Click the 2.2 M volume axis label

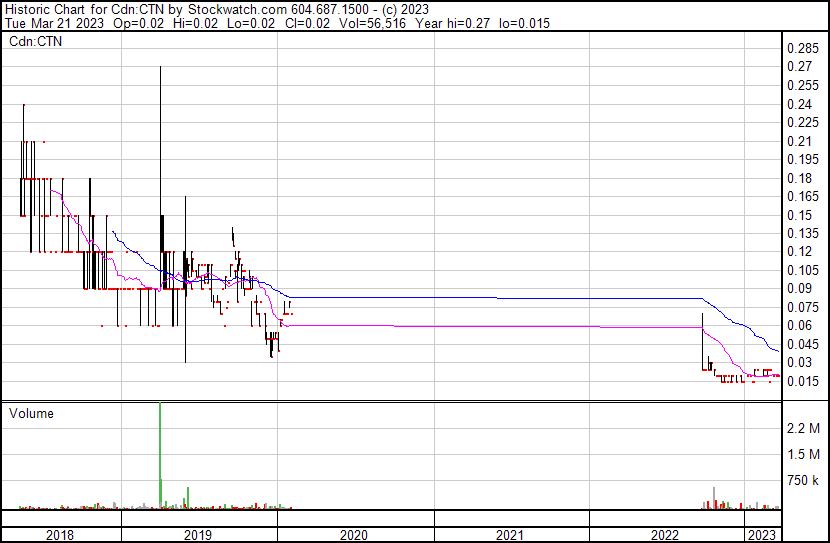[x=803, y=428]
